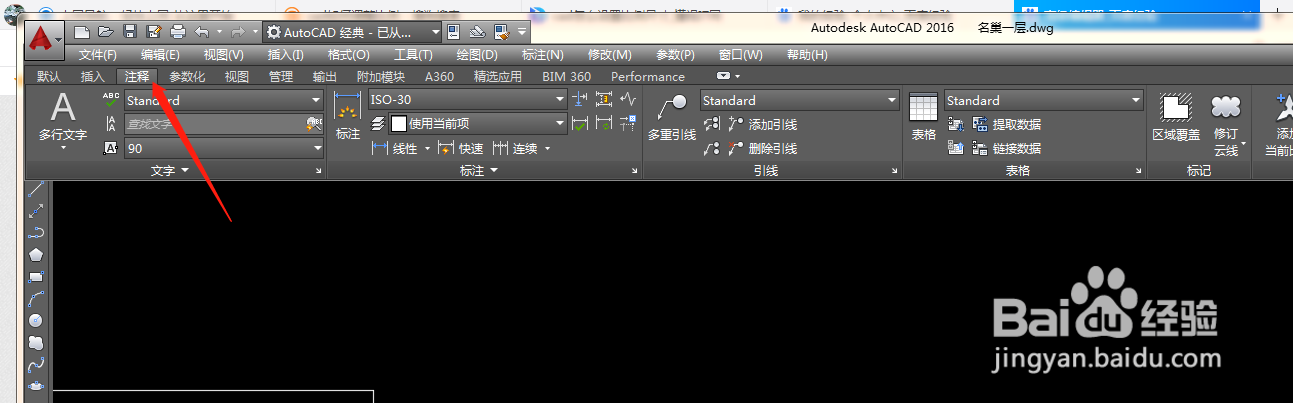Click the multileader collect icon
This screenshot has width=1293, height=403.
click(x=712, y=148)
